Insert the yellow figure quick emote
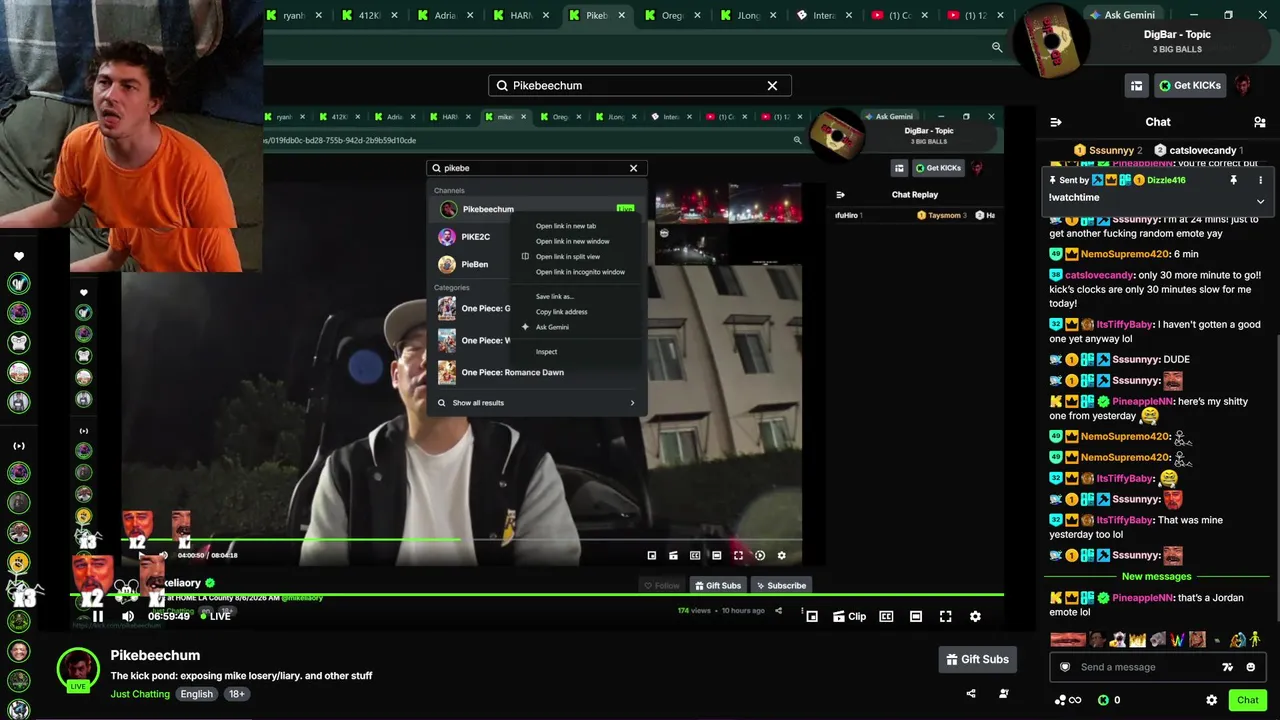Viewport: 1280px width, 720px height. [x=1255, y=639]
